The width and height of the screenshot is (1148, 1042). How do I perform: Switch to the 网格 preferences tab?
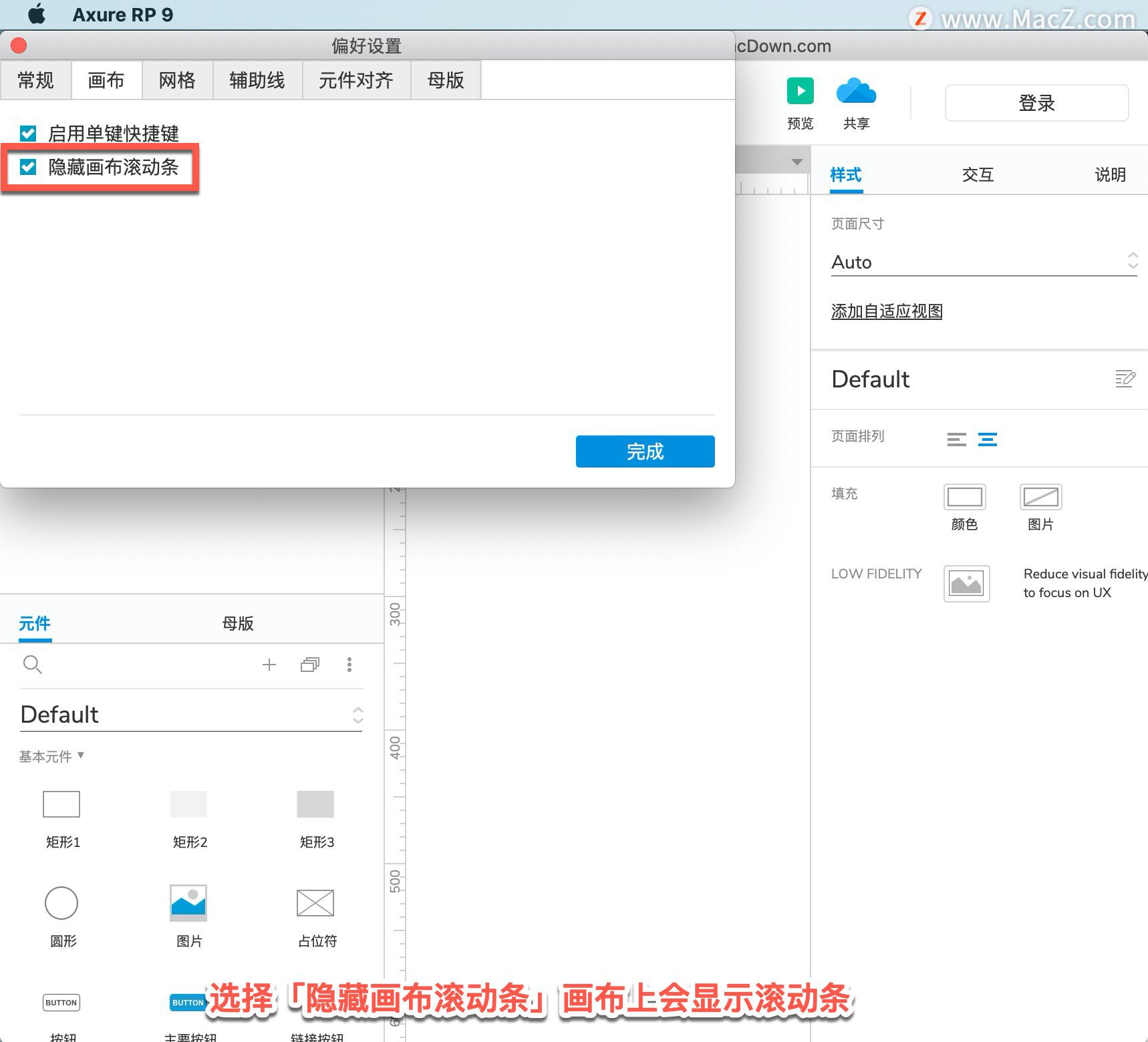(x=177, y=80)
